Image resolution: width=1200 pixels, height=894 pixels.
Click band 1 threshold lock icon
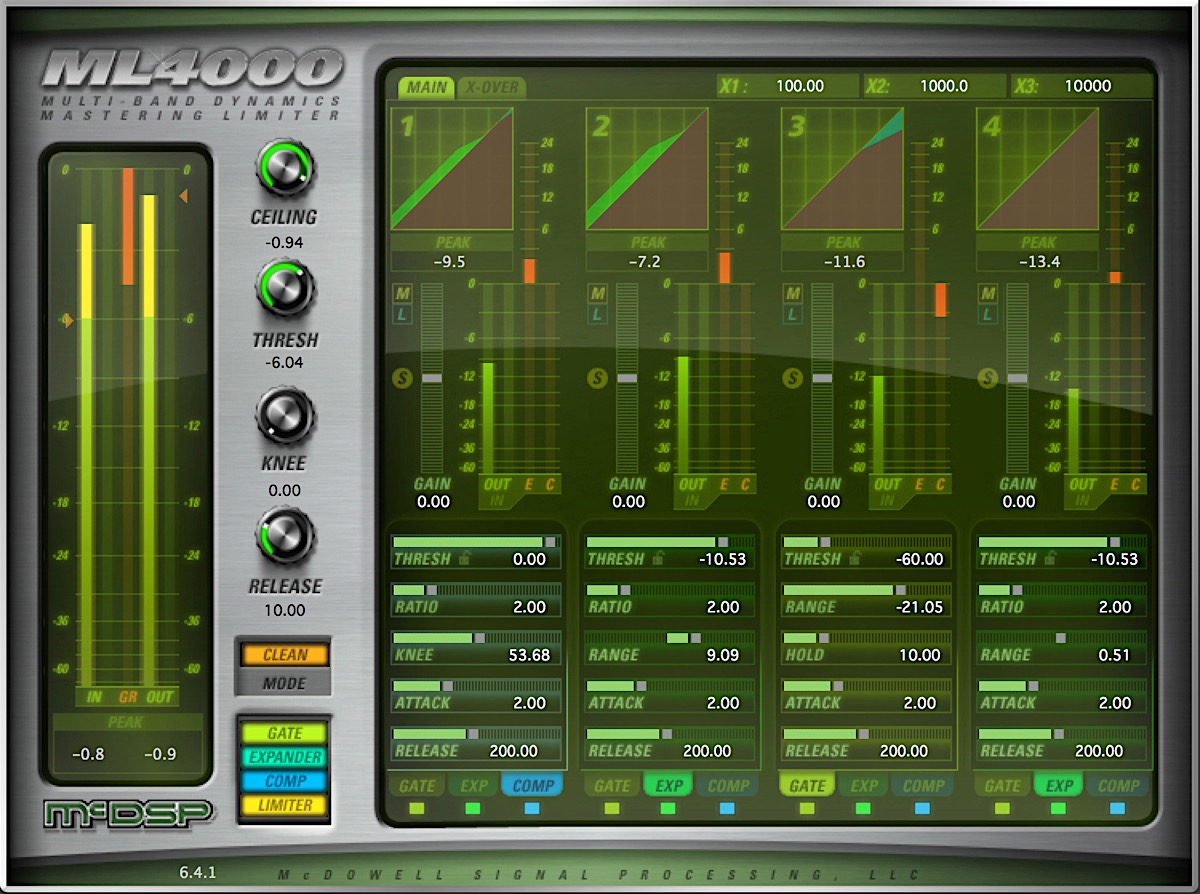[465, 559]
